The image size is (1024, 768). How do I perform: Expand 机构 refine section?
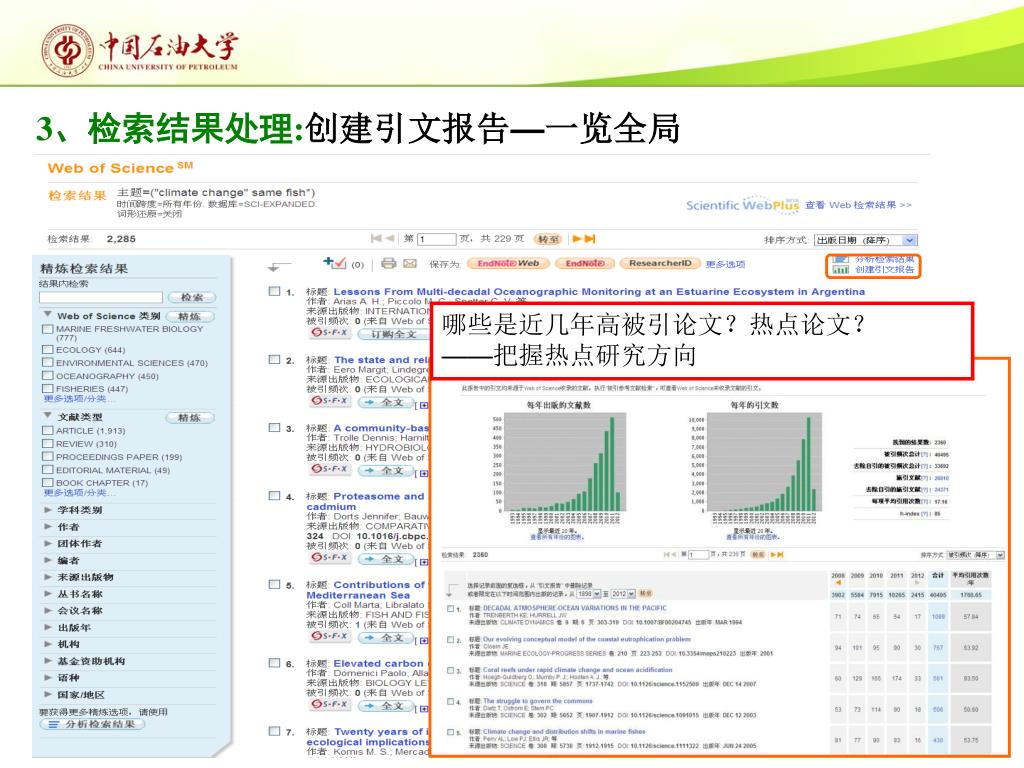pyautogui.click(x=48, y=644)
